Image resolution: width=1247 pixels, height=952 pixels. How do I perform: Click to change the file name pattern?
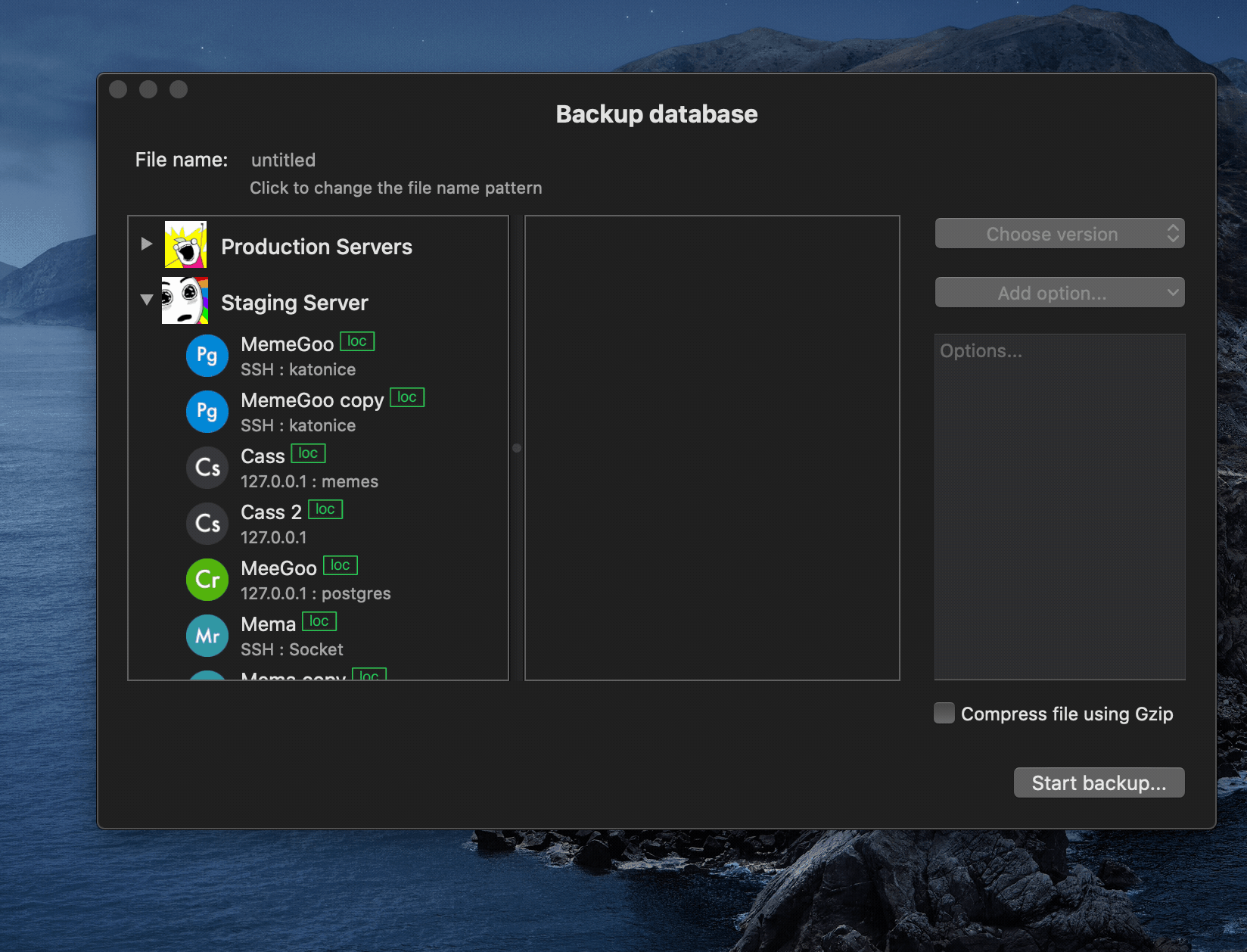coord(396,188)
